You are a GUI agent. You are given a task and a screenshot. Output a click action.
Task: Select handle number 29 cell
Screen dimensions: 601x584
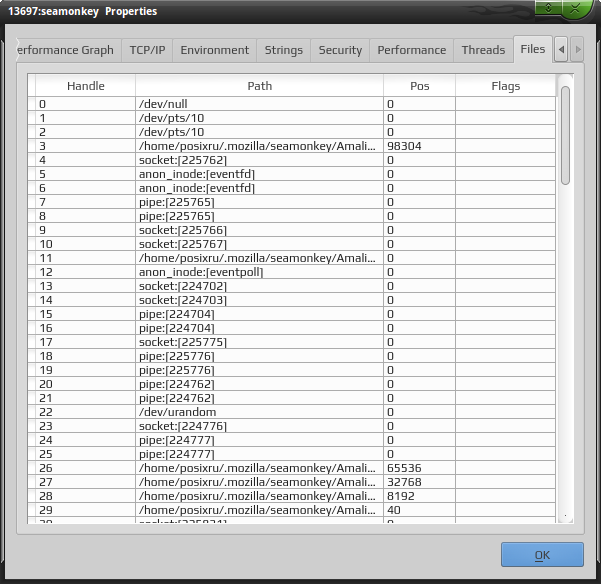click(85, 510)
